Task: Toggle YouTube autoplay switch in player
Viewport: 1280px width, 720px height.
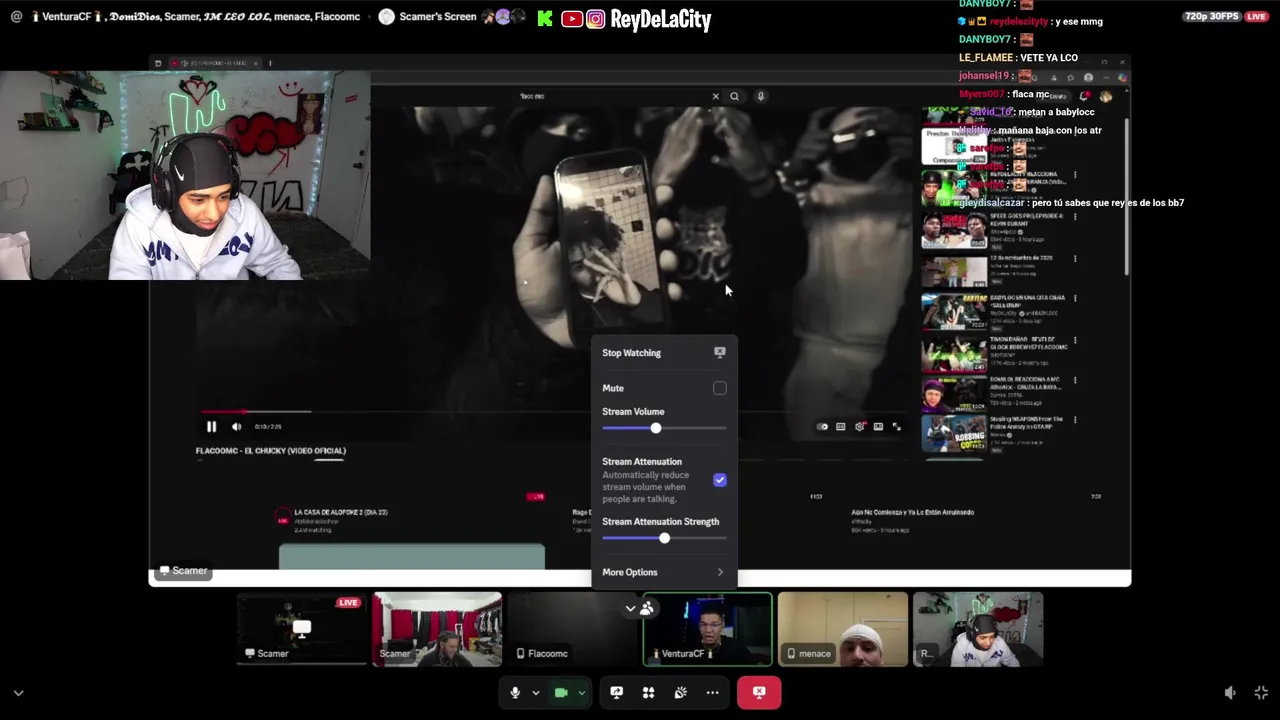Action: pyautogui.click(x=822, y=427)
